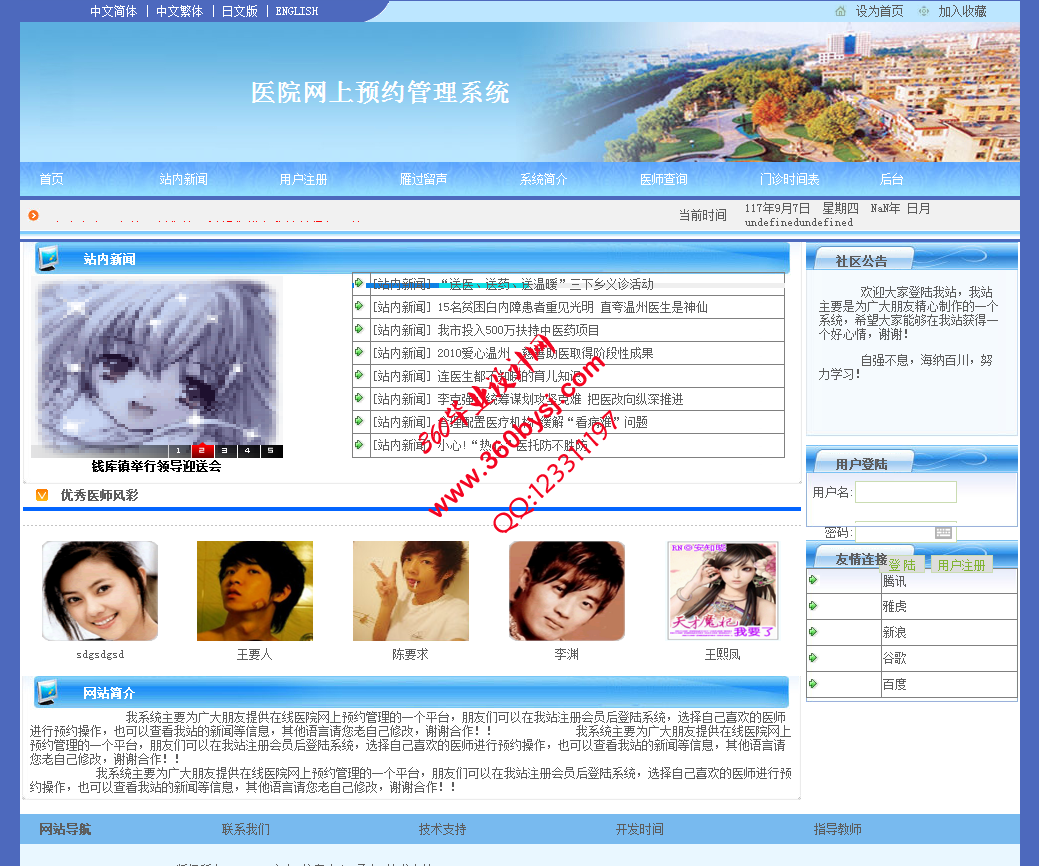Image resolution: width=1039 pixels, height=866 pixels.
Task: Open friendly link 新浪
Action: pos(894,632)
